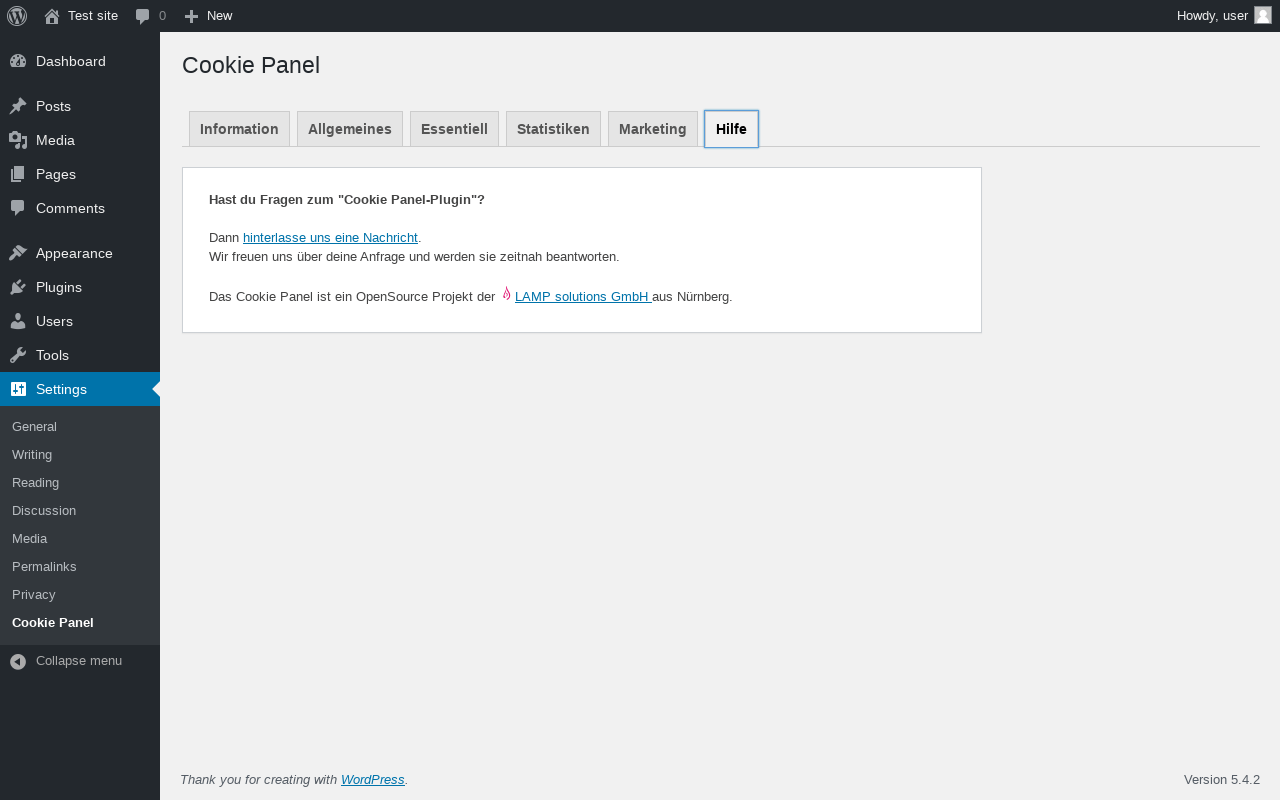
Task: Open Permalinks settings submenu
Action: [44, 566]
